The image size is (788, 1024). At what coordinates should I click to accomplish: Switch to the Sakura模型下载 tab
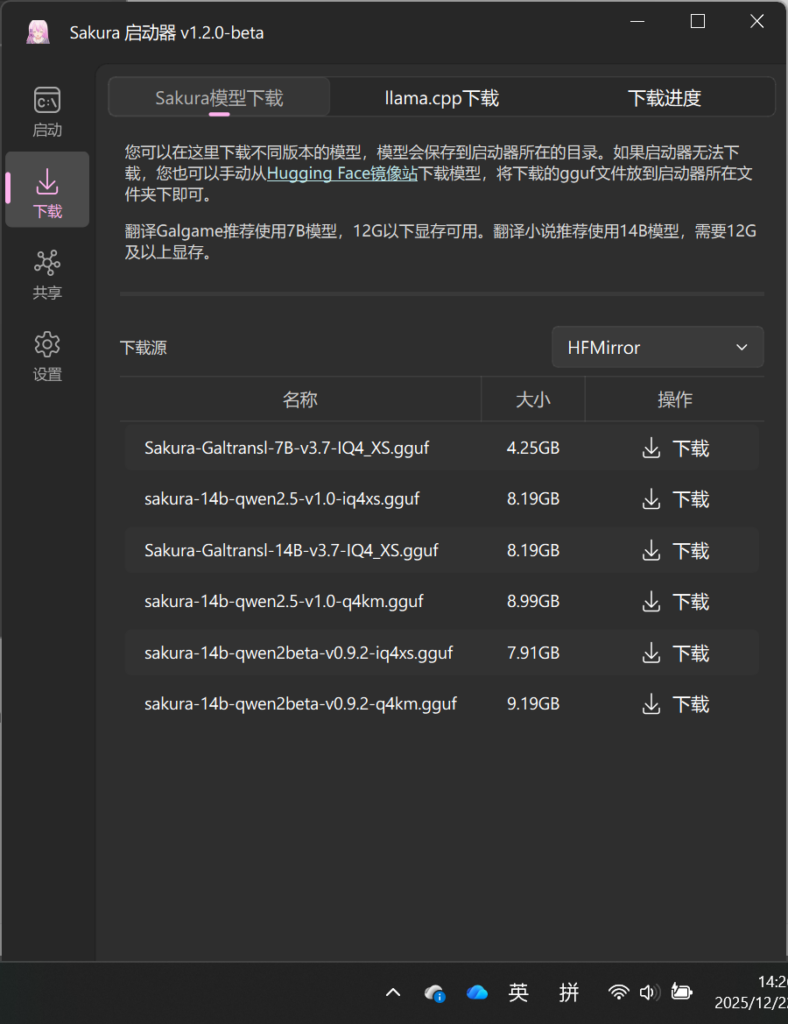[x=219, y=98]
